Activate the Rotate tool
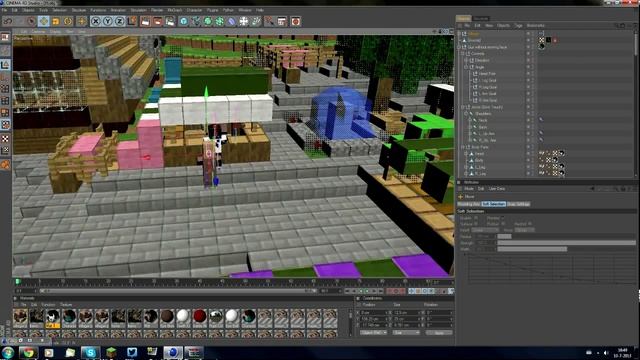Image resolution: width=640 pixels, height=360 pixels. tap(68, 21)
